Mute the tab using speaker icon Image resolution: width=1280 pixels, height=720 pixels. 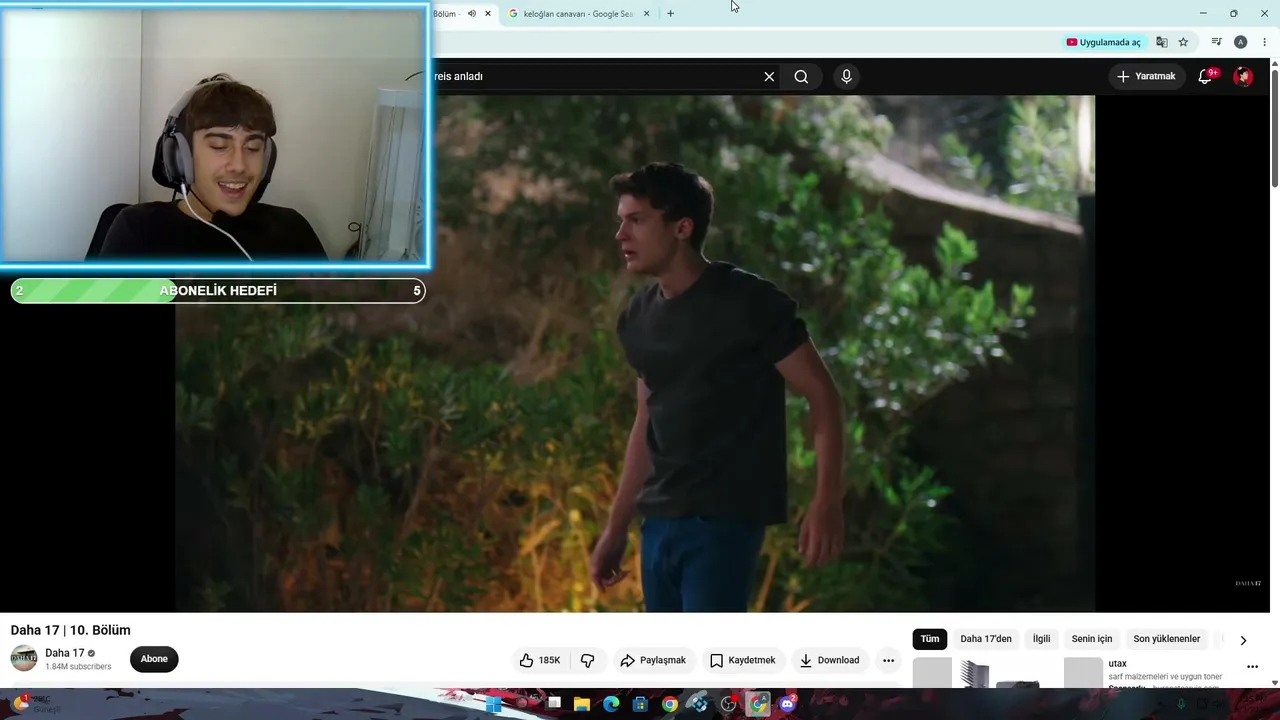click(472, 14)
